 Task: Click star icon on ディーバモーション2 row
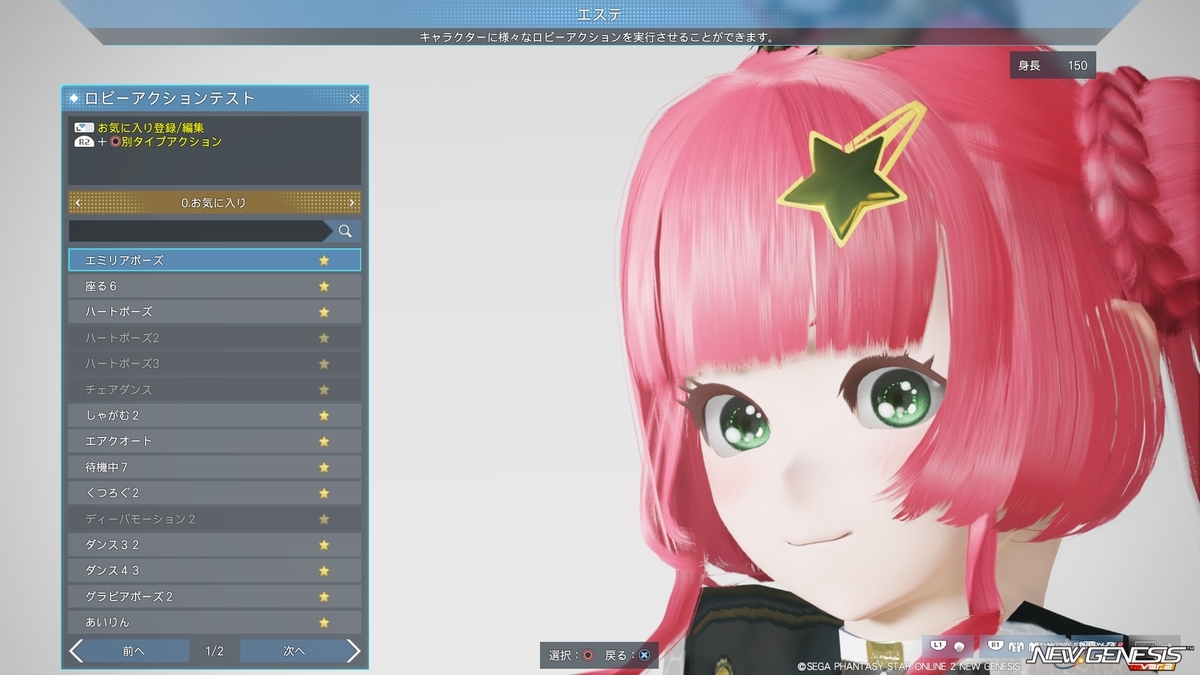point(324,519)
